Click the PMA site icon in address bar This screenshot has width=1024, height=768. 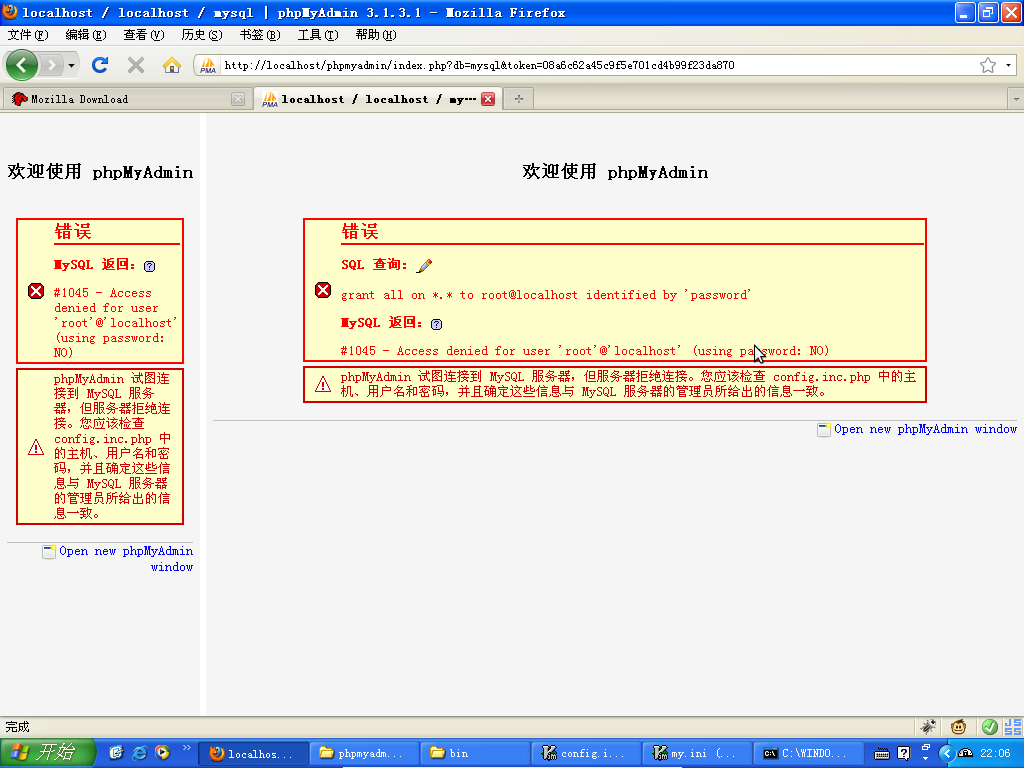pyautogui.click(x=208, y=65)
